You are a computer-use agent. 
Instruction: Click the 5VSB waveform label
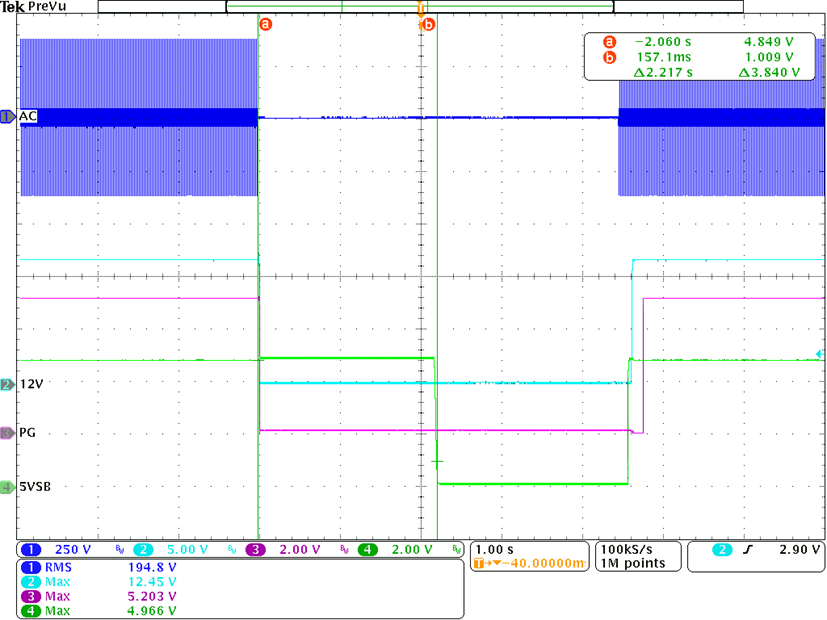(x=35, y=487)
